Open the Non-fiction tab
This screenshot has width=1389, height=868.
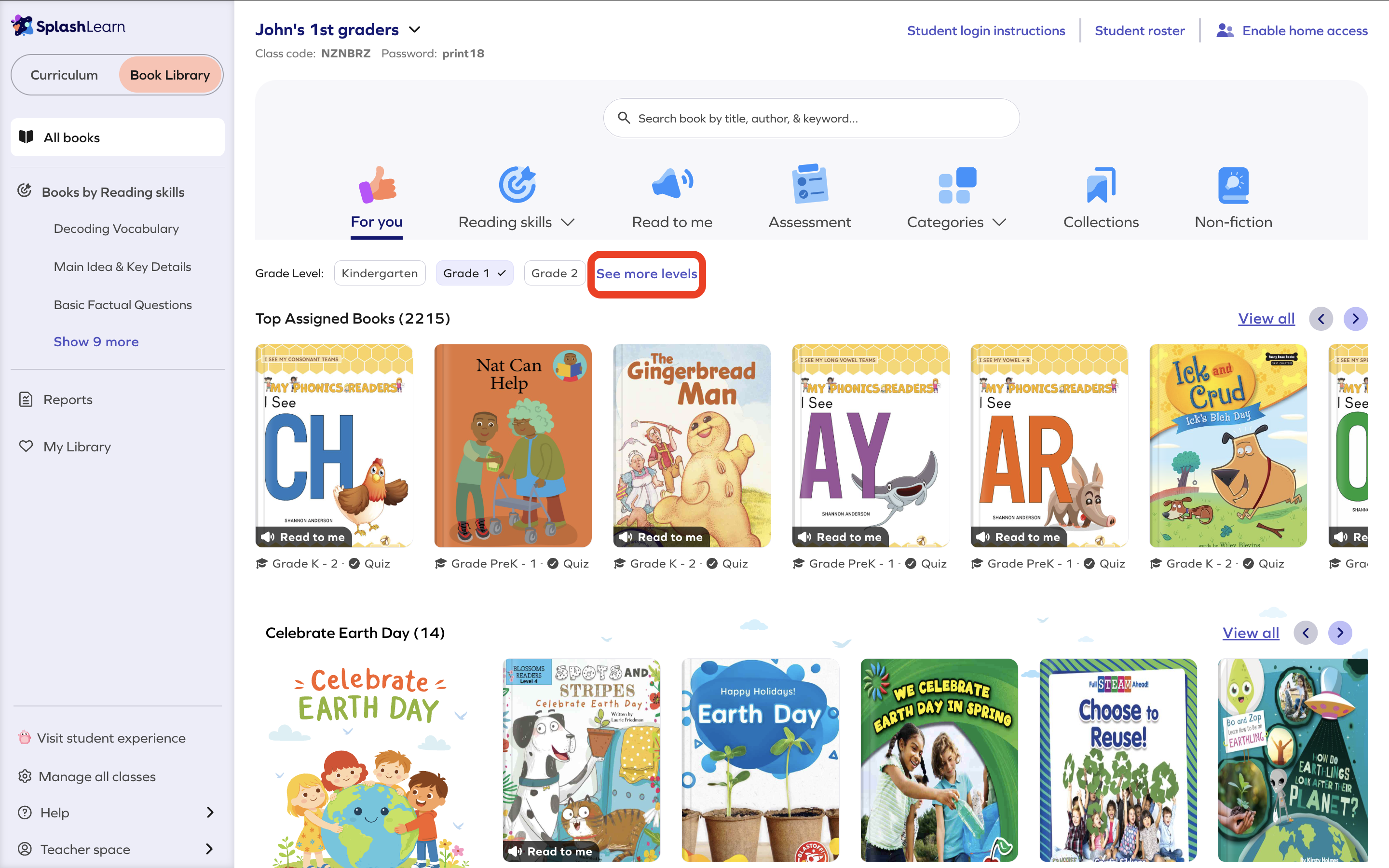tap(1233, 222)
